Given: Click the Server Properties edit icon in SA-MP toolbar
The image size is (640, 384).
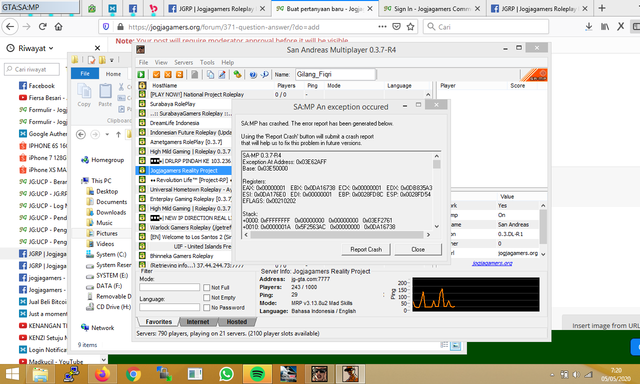Looking at the screenshot, I should point(222,74).
